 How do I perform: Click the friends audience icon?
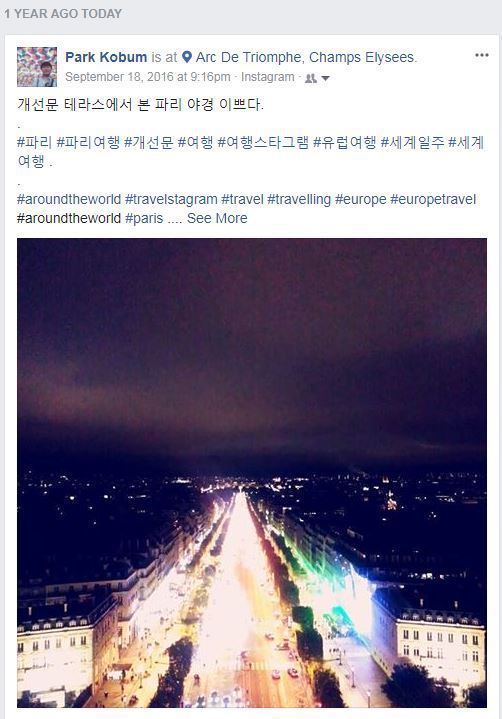[311, 78]
